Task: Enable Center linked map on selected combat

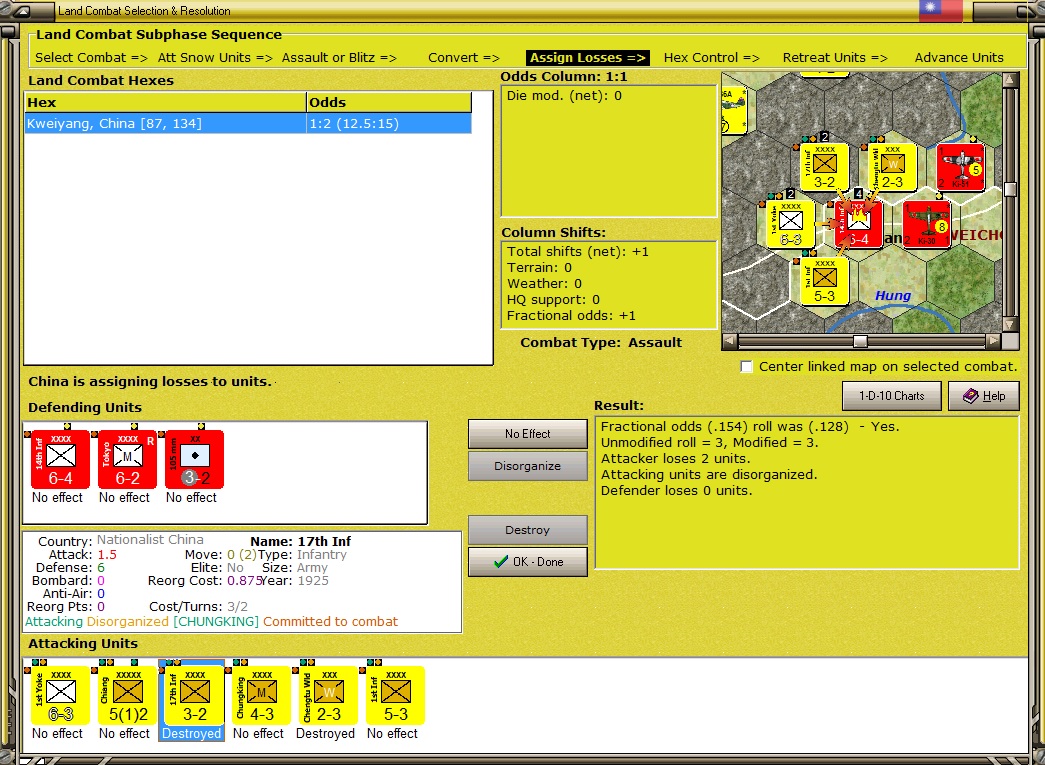Action: (747, 367)
